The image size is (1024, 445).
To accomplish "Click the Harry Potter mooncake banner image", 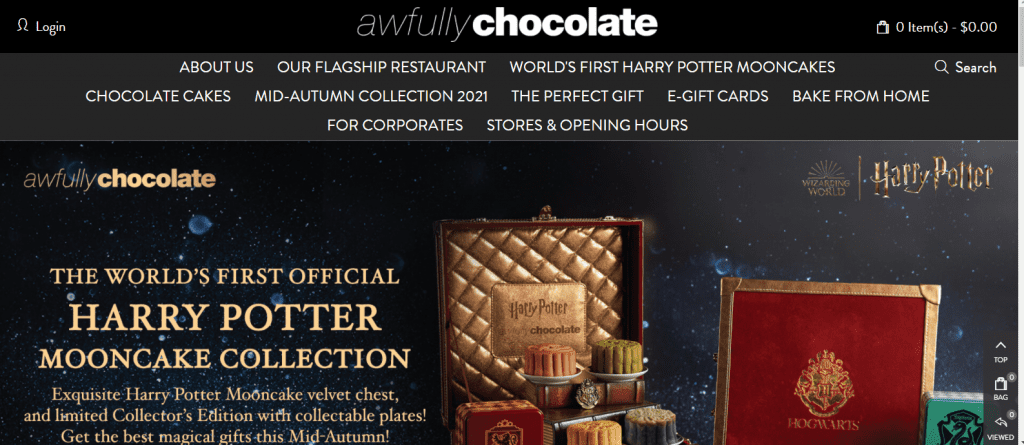I will click(508, 293).
